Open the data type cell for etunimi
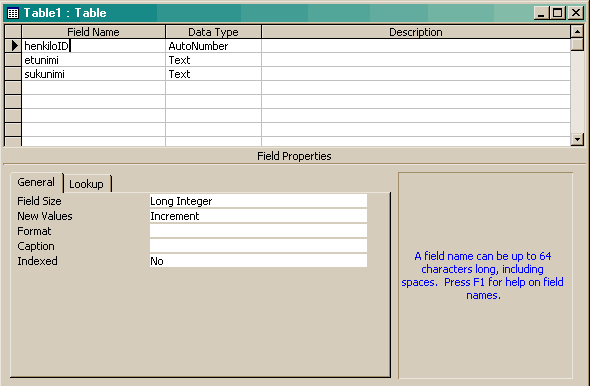This screenshot has height=386, width=590. point(213,60)
